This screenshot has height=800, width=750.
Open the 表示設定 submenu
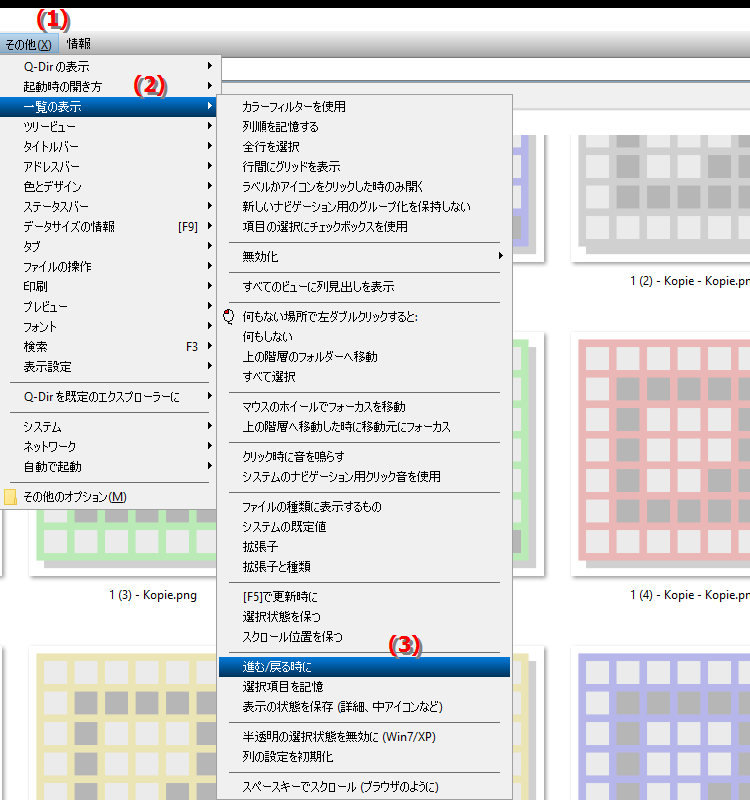109,366
